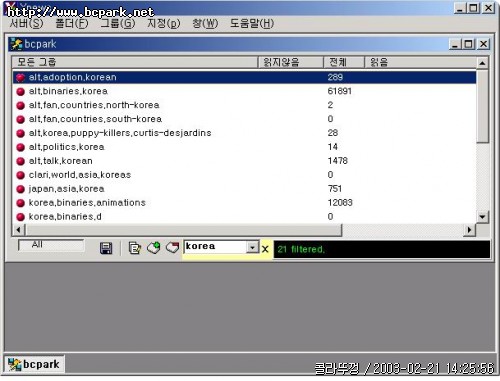The height and width of the screenshot is (381, 500).
Task: Click the red icon beside alt.talk.korean
Action: (21, 161)
